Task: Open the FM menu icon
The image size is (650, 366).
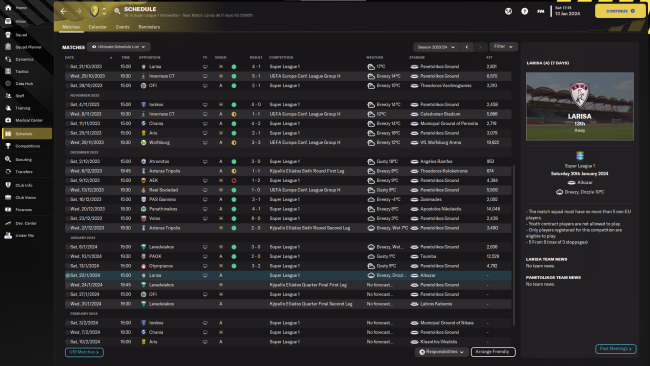Action: tap(541, 11)
